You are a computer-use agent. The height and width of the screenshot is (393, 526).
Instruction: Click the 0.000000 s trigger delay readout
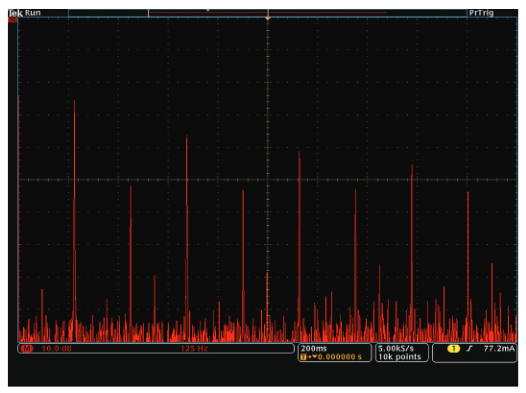coord(339,357)
